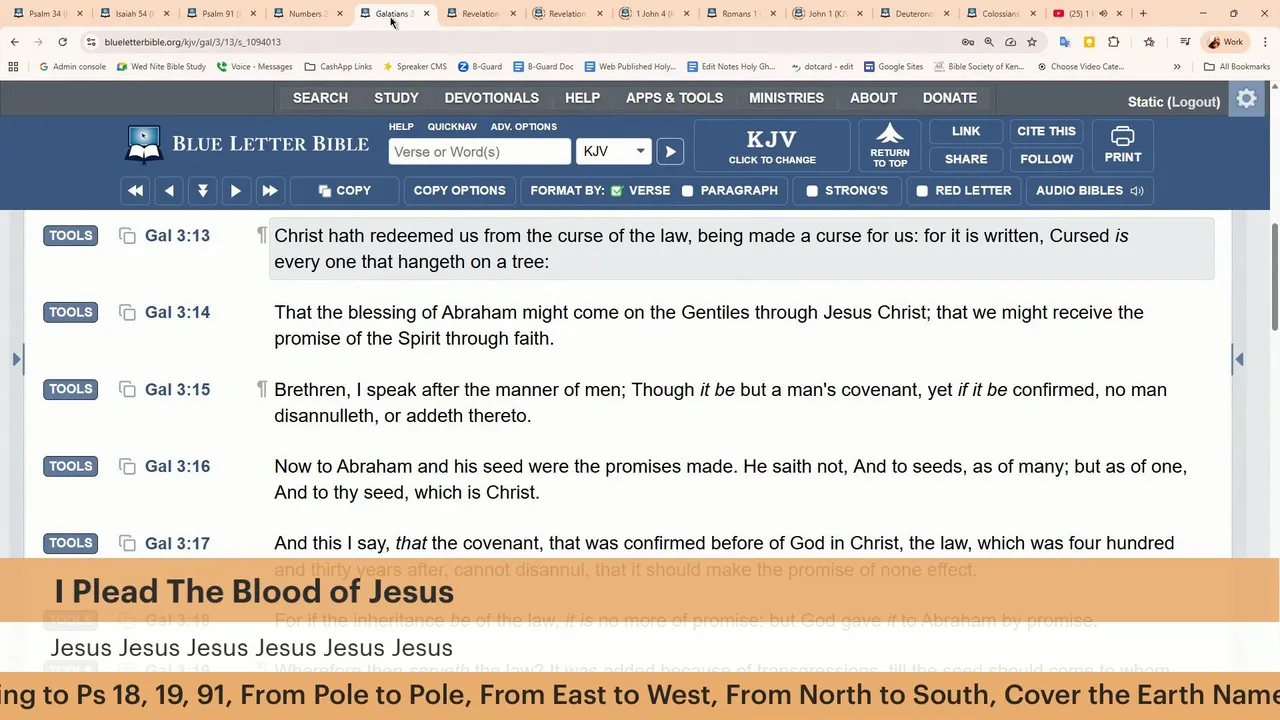The height and width of the screenshot is (720, 1280).
Task: Enable RED LETTER checkbox
Action: point(922,191)
